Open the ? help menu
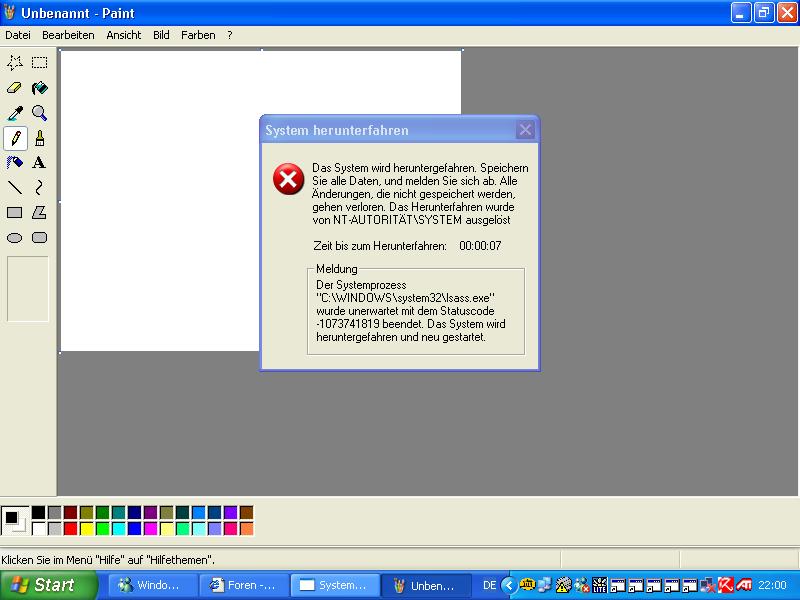This screenshot has width=800, height=600. pyautogui.click(x=230, y=35)
